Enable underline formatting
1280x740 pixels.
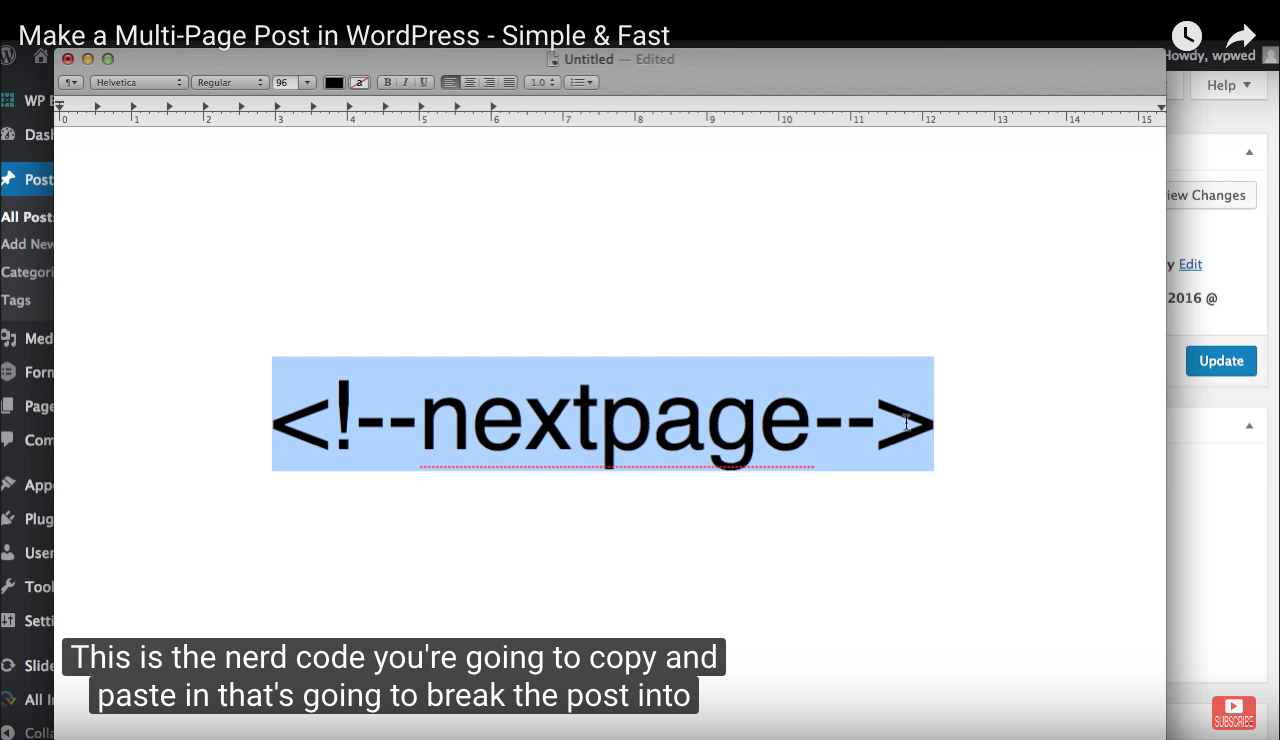pos(422,82)
